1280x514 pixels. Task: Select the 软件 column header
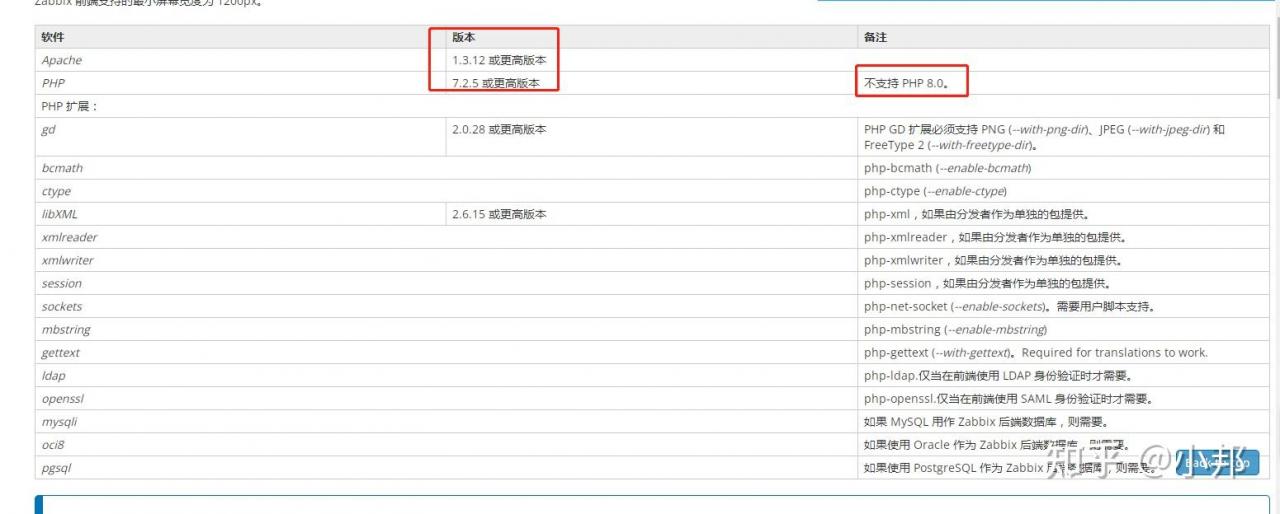(52, 37)
